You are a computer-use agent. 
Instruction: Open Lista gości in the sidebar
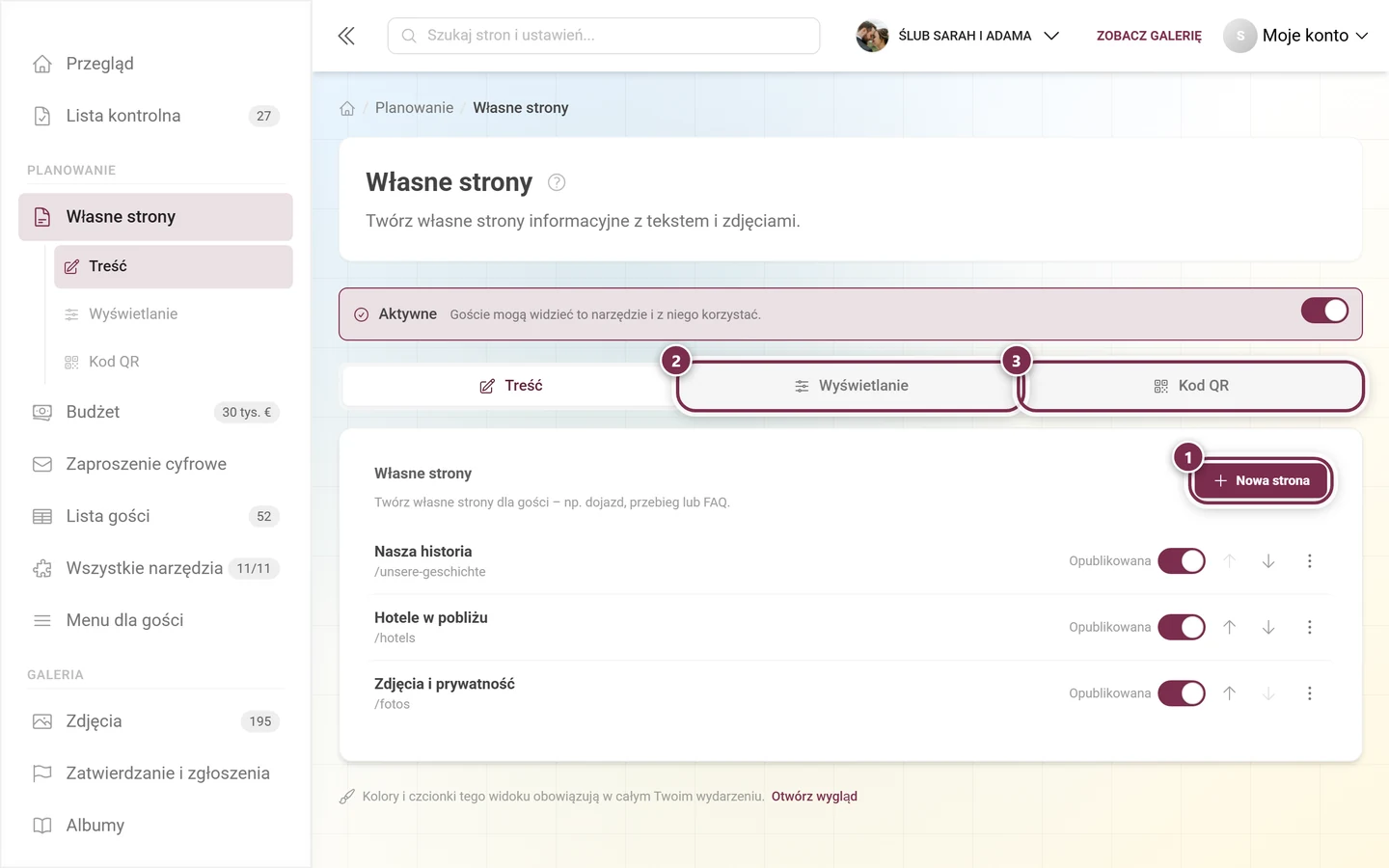[155, 516]
